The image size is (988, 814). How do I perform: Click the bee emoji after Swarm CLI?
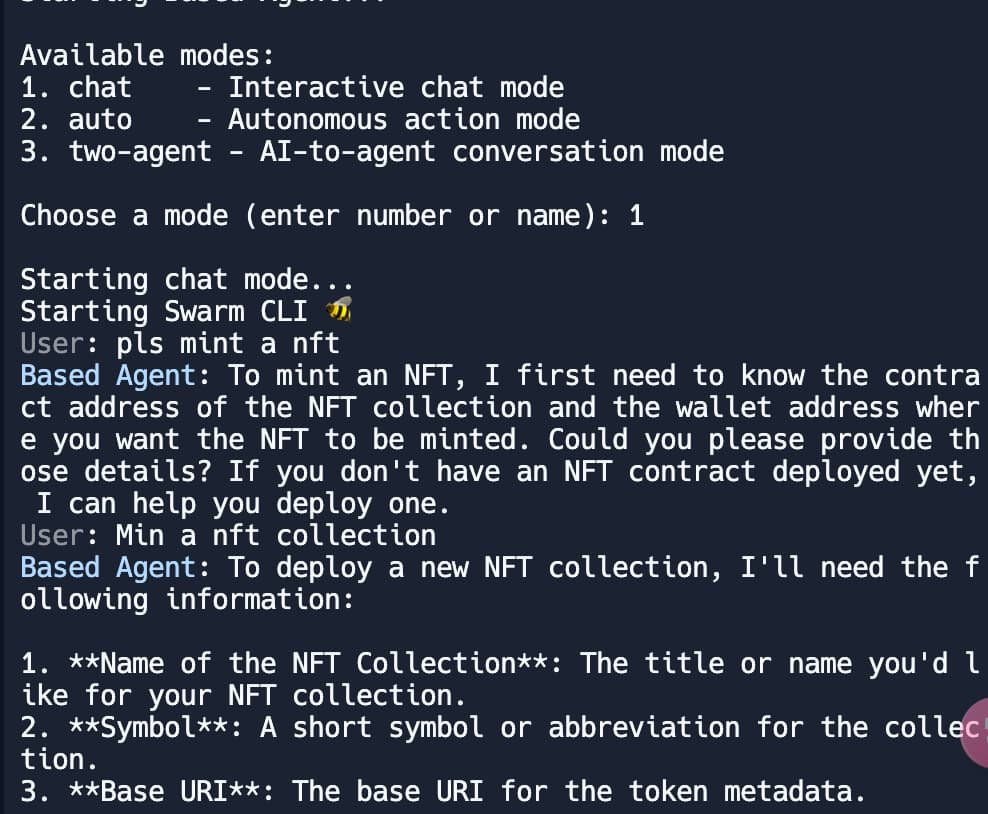[338, 310]
